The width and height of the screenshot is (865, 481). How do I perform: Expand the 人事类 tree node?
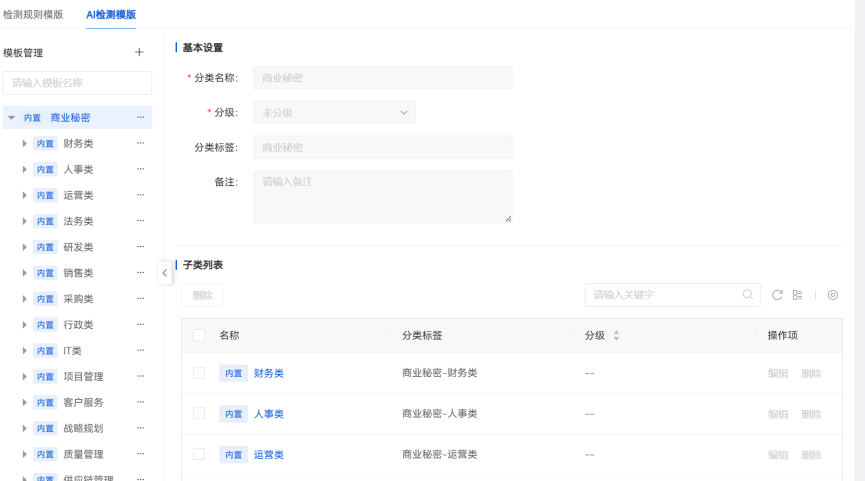coord(24,170)
